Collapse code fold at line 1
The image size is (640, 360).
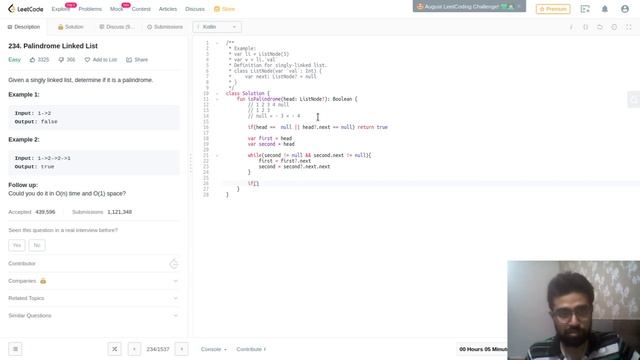pos(217,43)
